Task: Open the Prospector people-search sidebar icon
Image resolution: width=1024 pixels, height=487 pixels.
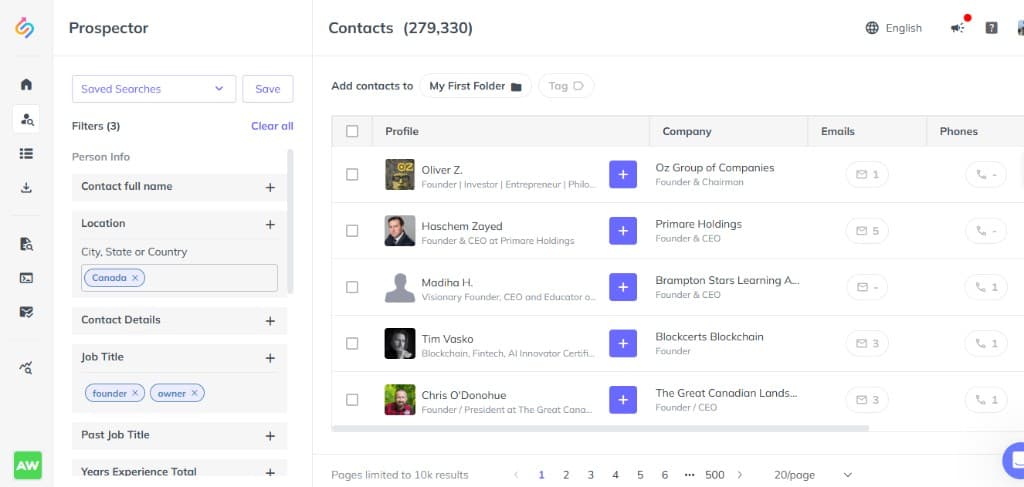Action: click(x=26, y=119)
